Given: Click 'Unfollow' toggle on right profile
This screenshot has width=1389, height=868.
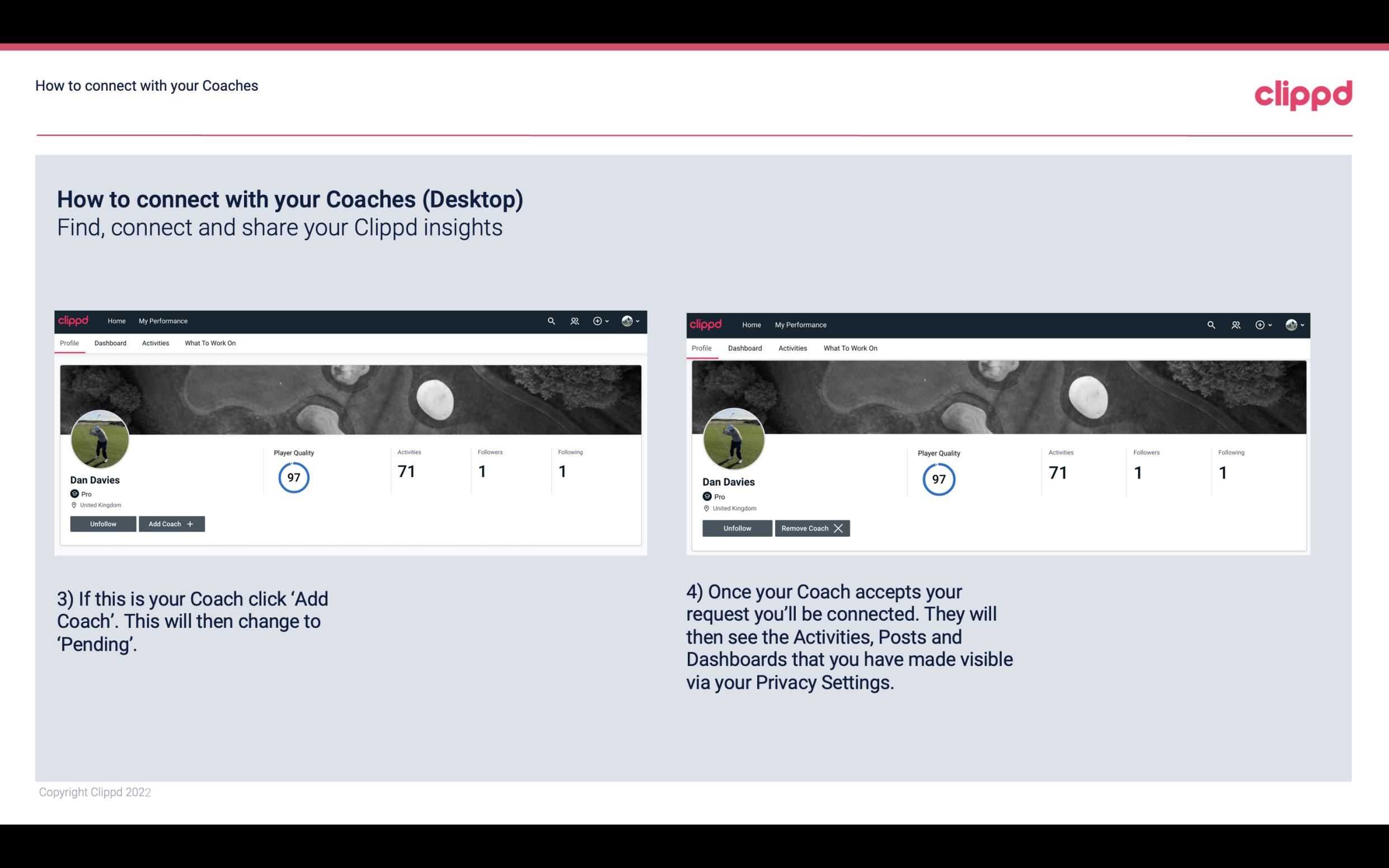Looking at the screenshot, I should pos(737,527).
